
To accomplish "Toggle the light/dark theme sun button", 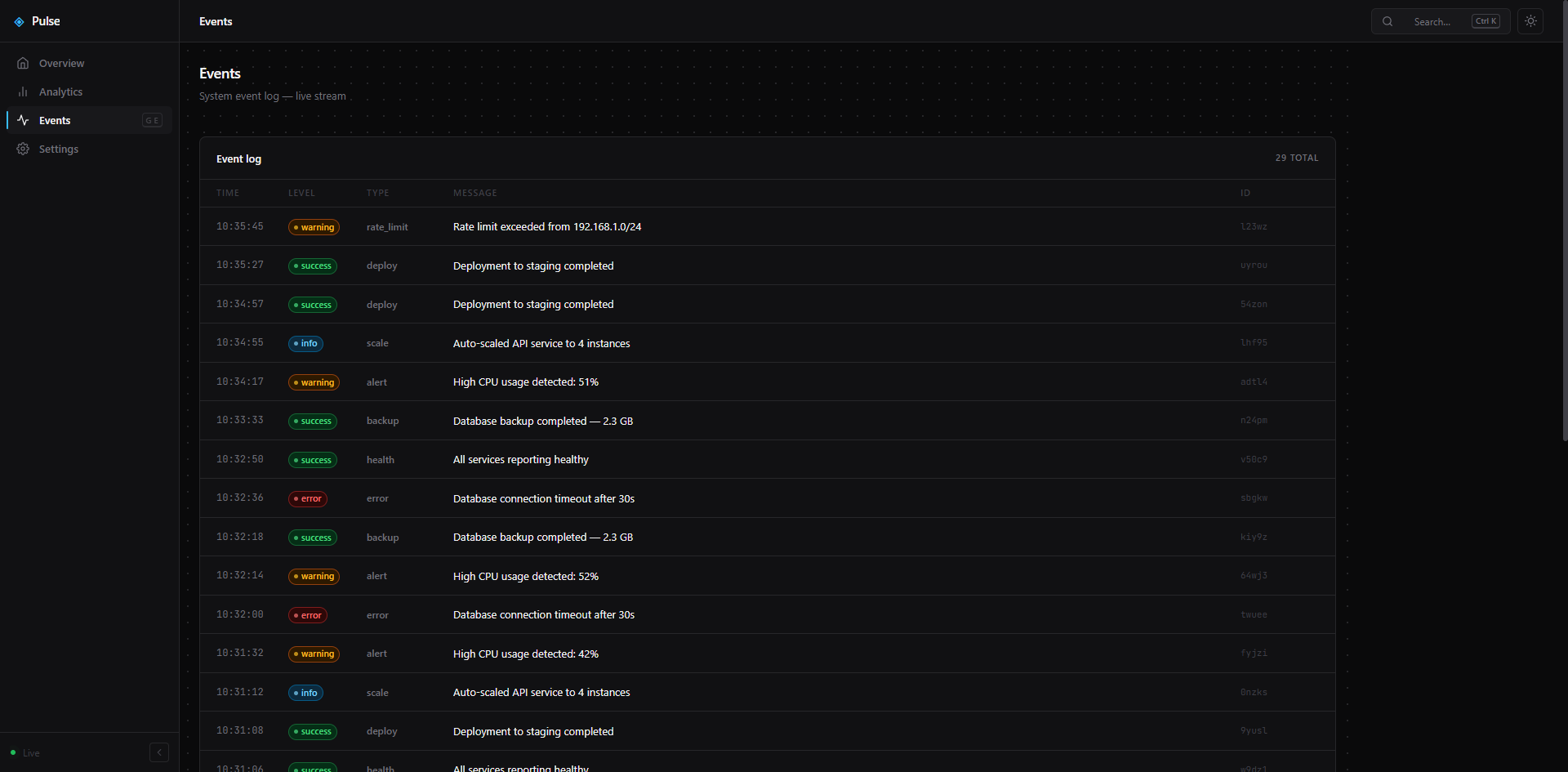I will click(1530, 21).
